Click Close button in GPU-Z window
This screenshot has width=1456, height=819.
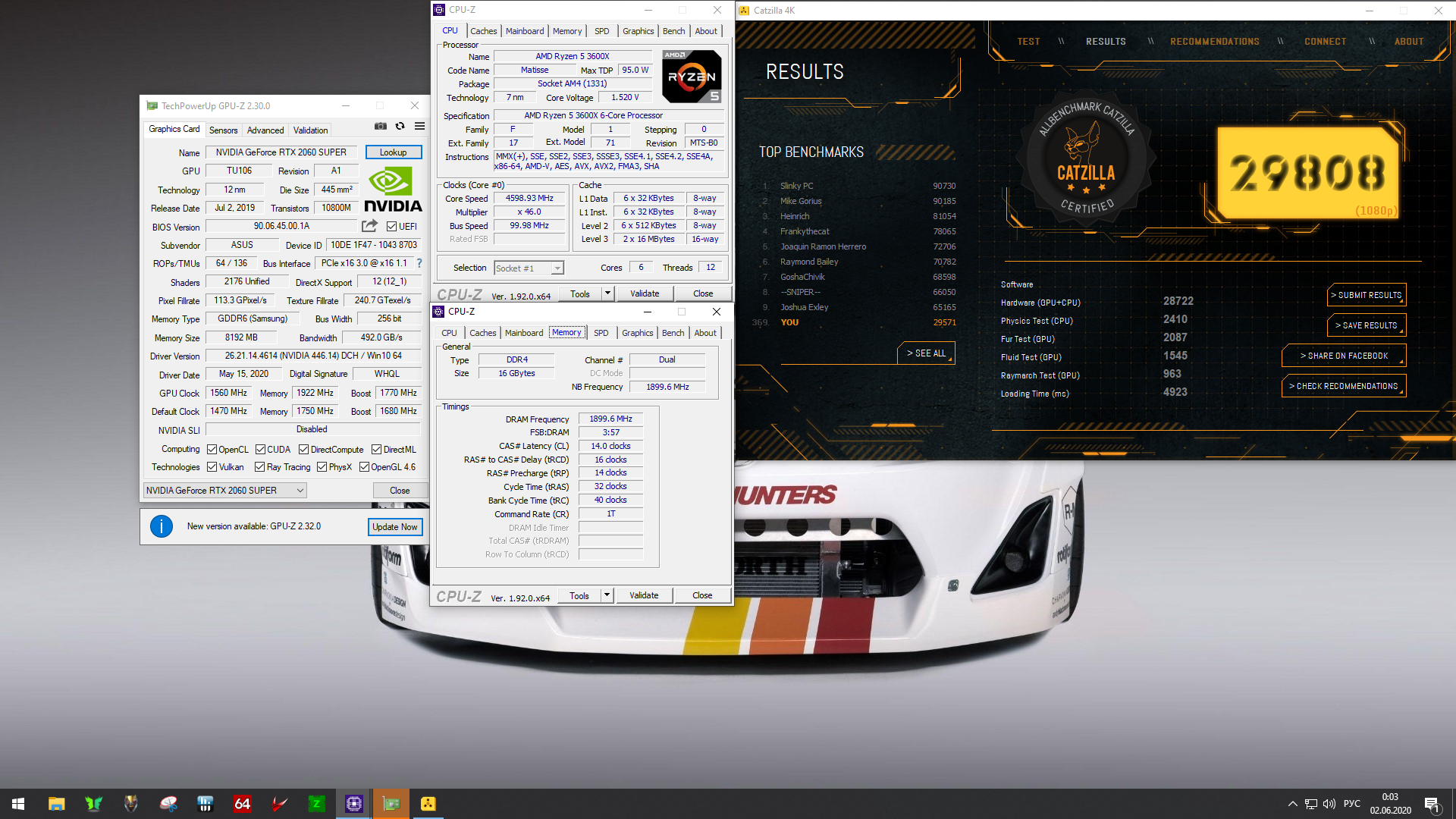tap(400, 491)
